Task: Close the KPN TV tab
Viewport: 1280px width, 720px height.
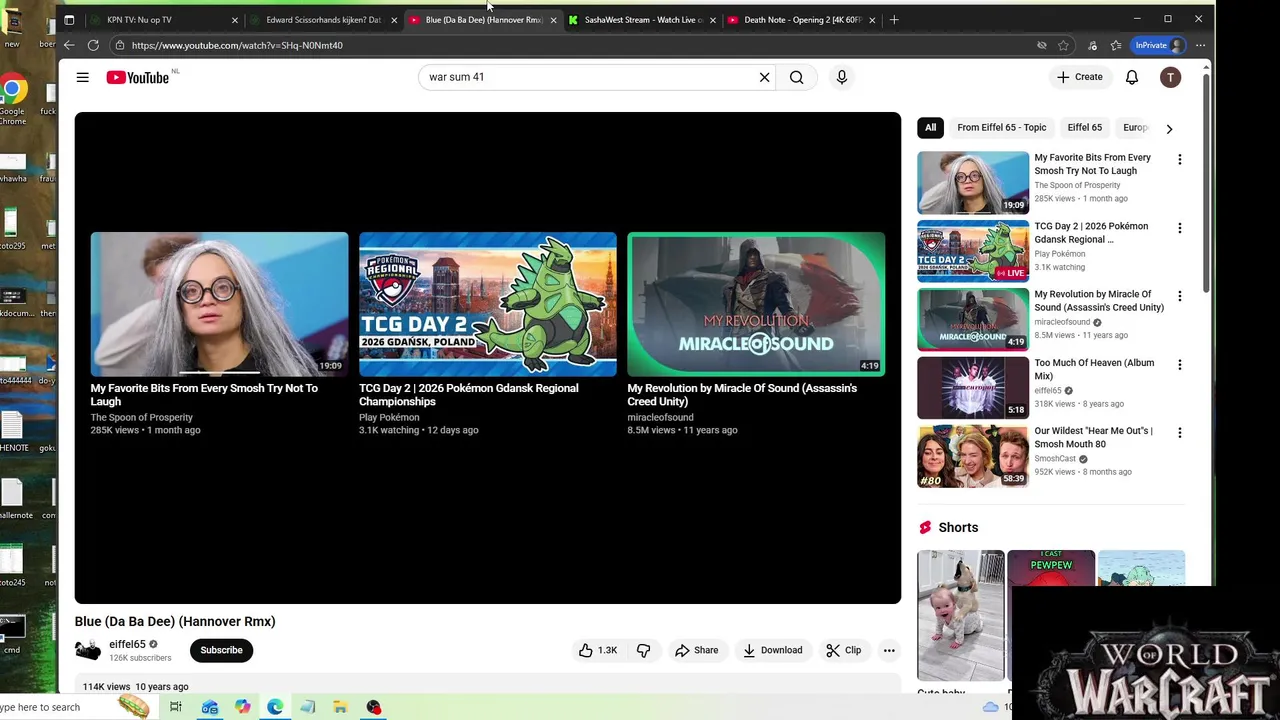Action: pyautogui.click(x=235, y=20)
